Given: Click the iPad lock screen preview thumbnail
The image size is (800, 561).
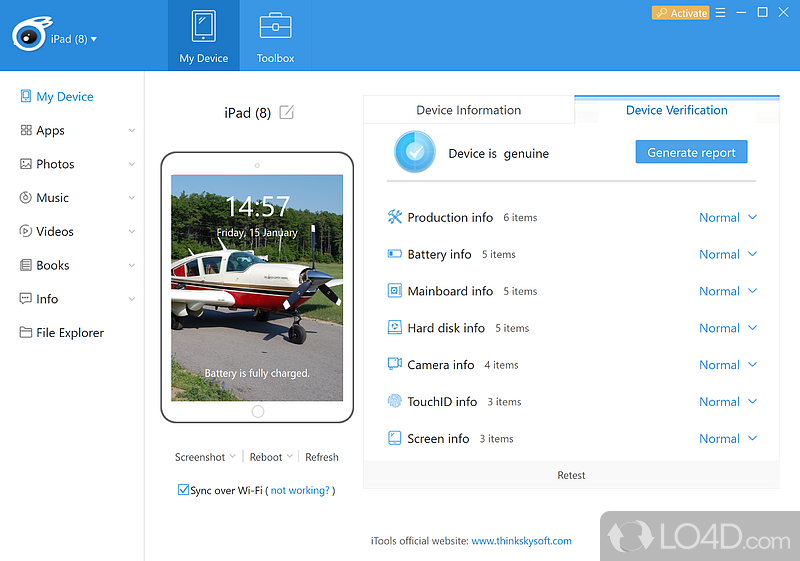Looking at the screenshot, I should pos(257,288).
